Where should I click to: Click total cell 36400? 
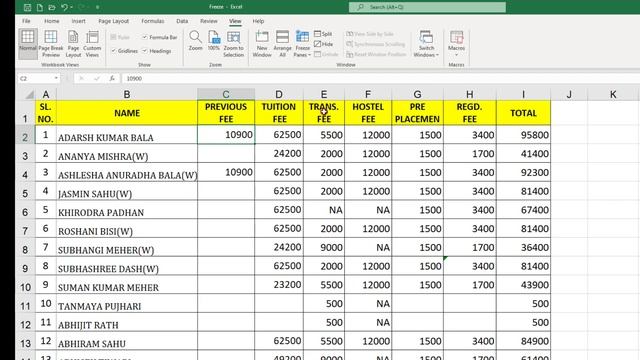523,248
